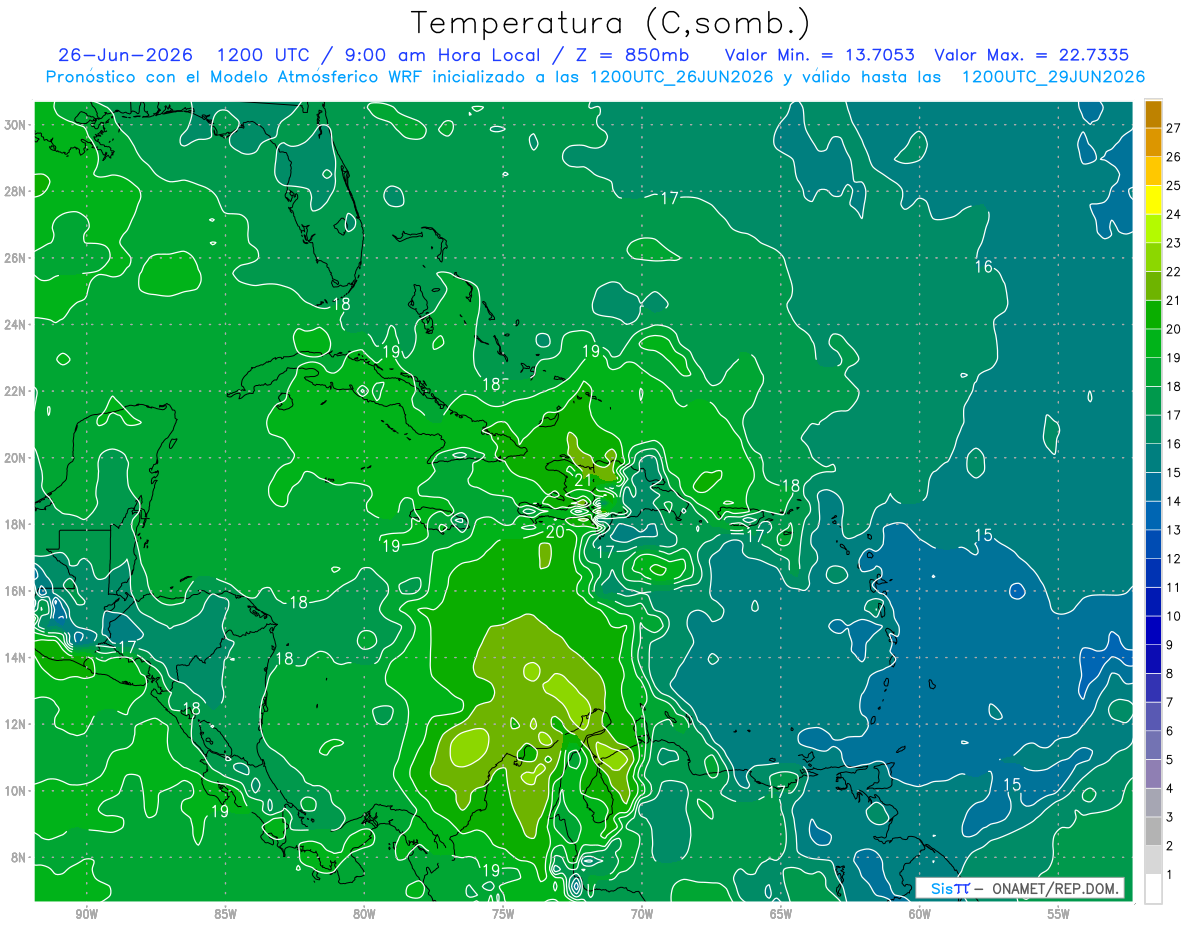Click the color bar value 23
Image resolution: width=1200 pixels, height=927 pixels.
pyautogui.click(x=1173, y=243)
